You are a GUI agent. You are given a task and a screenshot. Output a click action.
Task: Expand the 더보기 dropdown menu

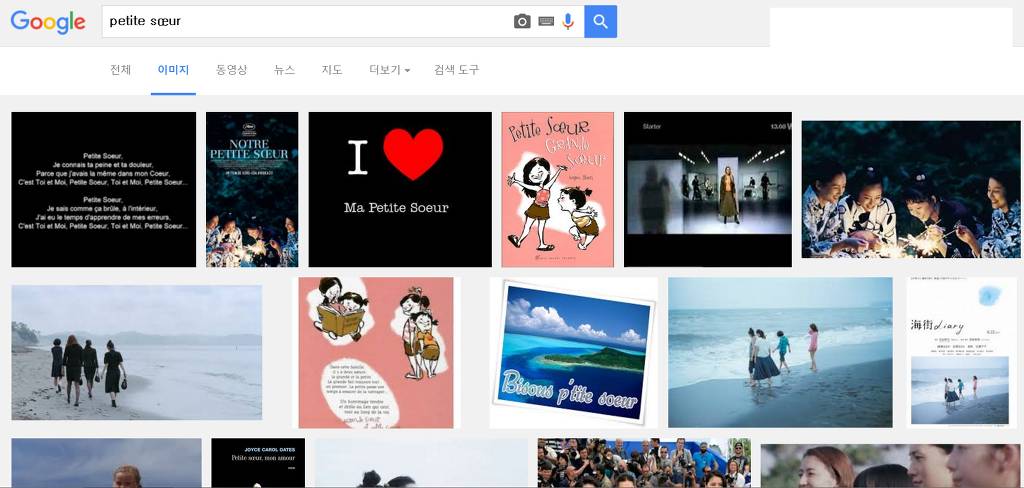click(389, 70)
